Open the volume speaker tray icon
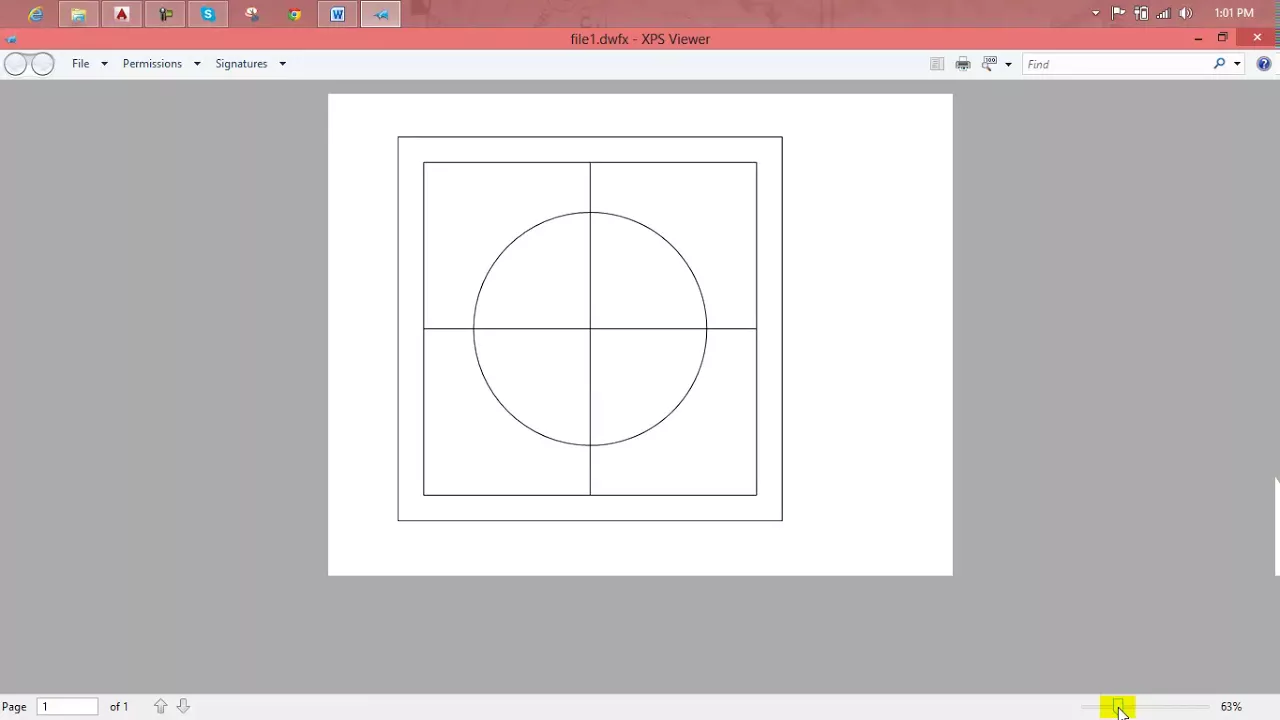Image resolution: width=1280 pixels, height=720 pixels. coord(1186,13)
